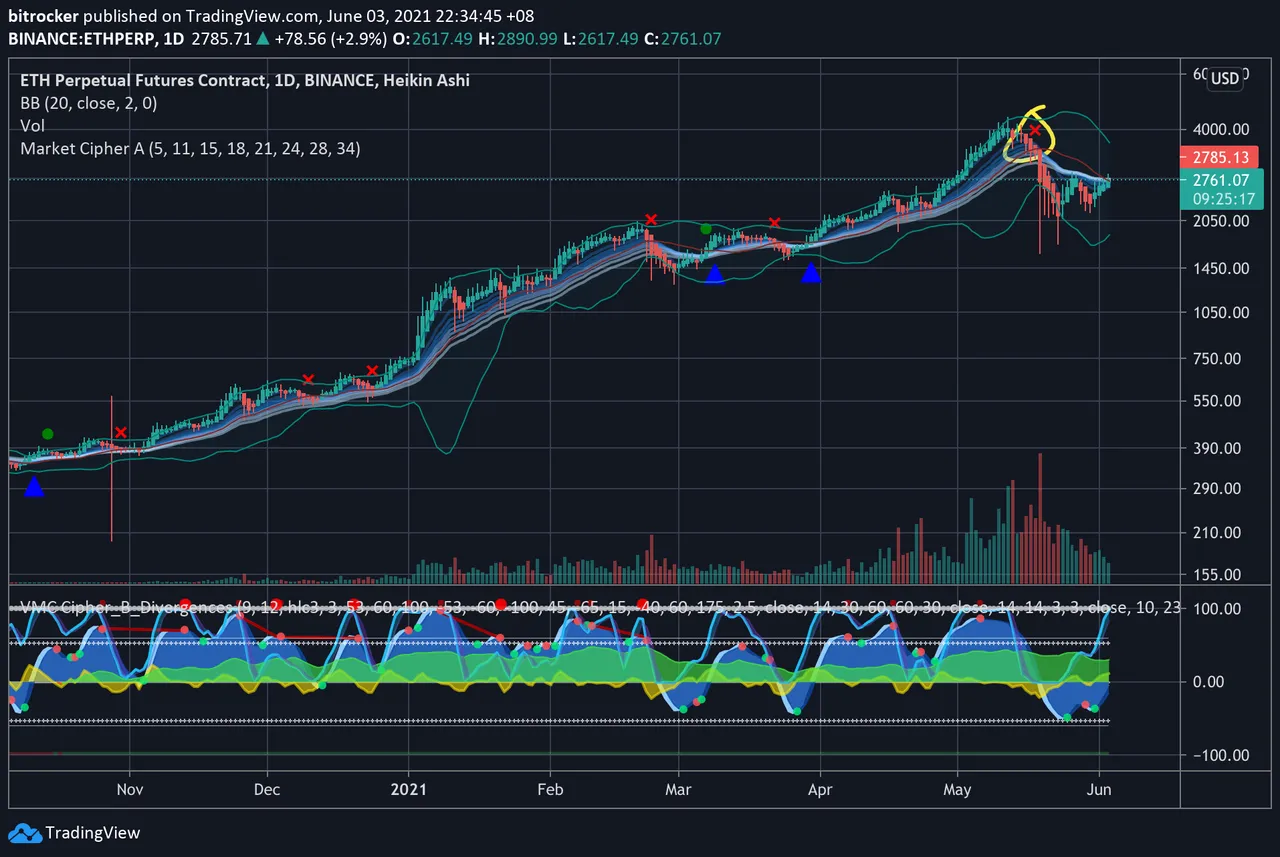This screenshot has width=1280, height=857.
Task: Click the blue triangle marker near March
Action: [x=714, y=273]
